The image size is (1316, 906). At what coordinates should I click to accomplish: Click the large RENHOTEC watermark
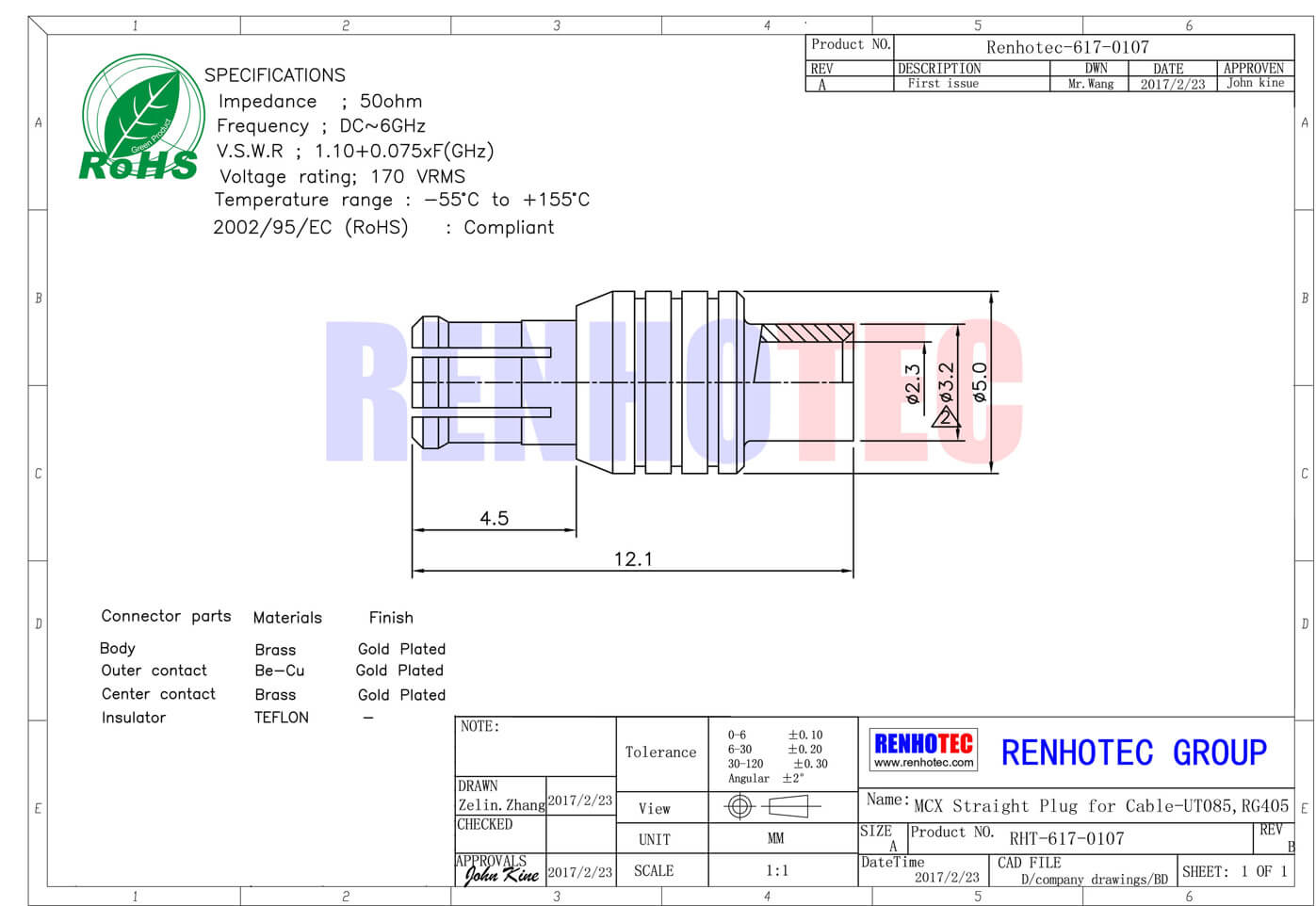673,391
